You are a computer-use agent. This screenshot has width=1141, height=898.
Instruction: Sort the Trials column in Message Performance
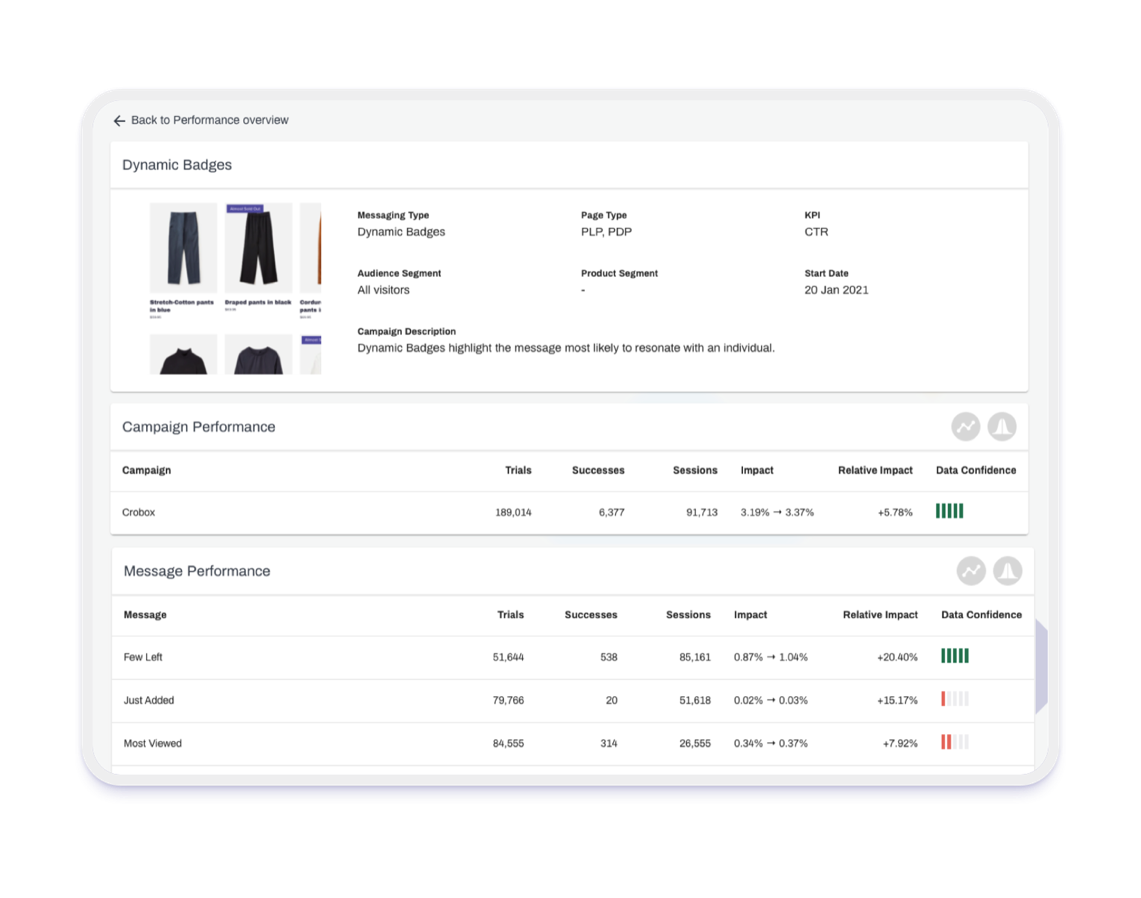coord(511,614)
